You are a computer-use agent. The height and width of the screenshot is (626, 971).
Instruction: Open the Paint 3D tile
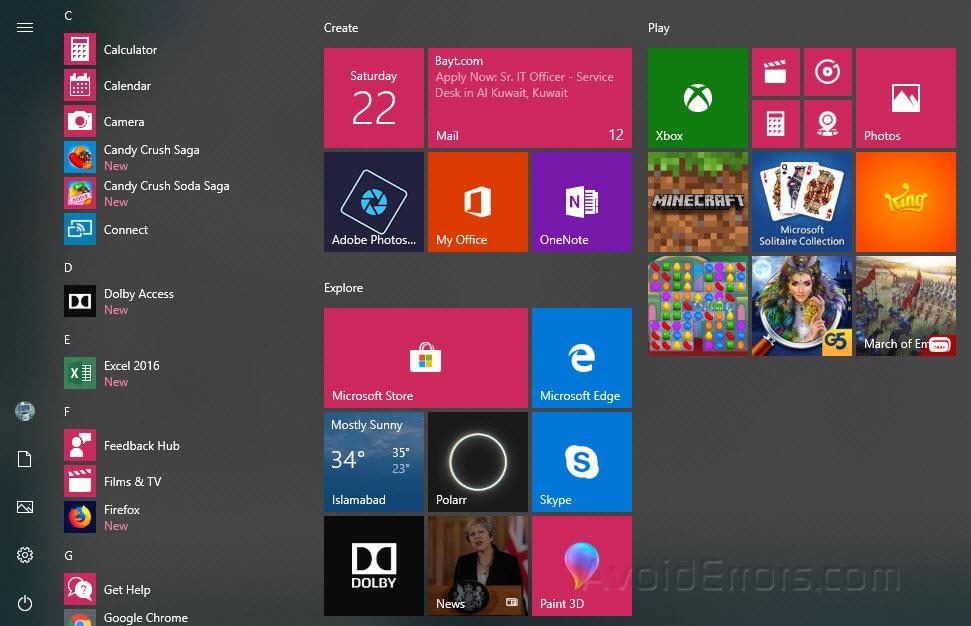581,565
